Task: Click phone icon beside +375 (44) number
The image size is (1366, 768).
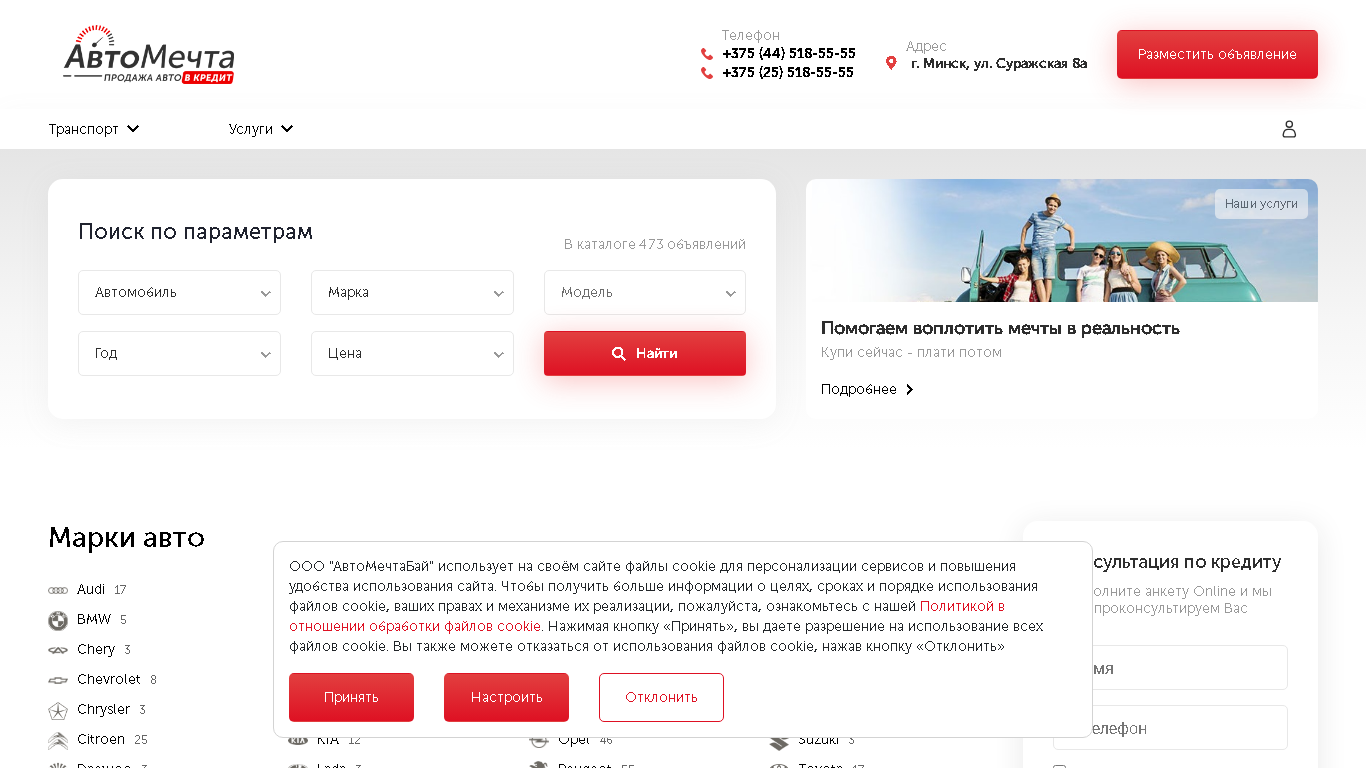Action: [x=707, y=54]
